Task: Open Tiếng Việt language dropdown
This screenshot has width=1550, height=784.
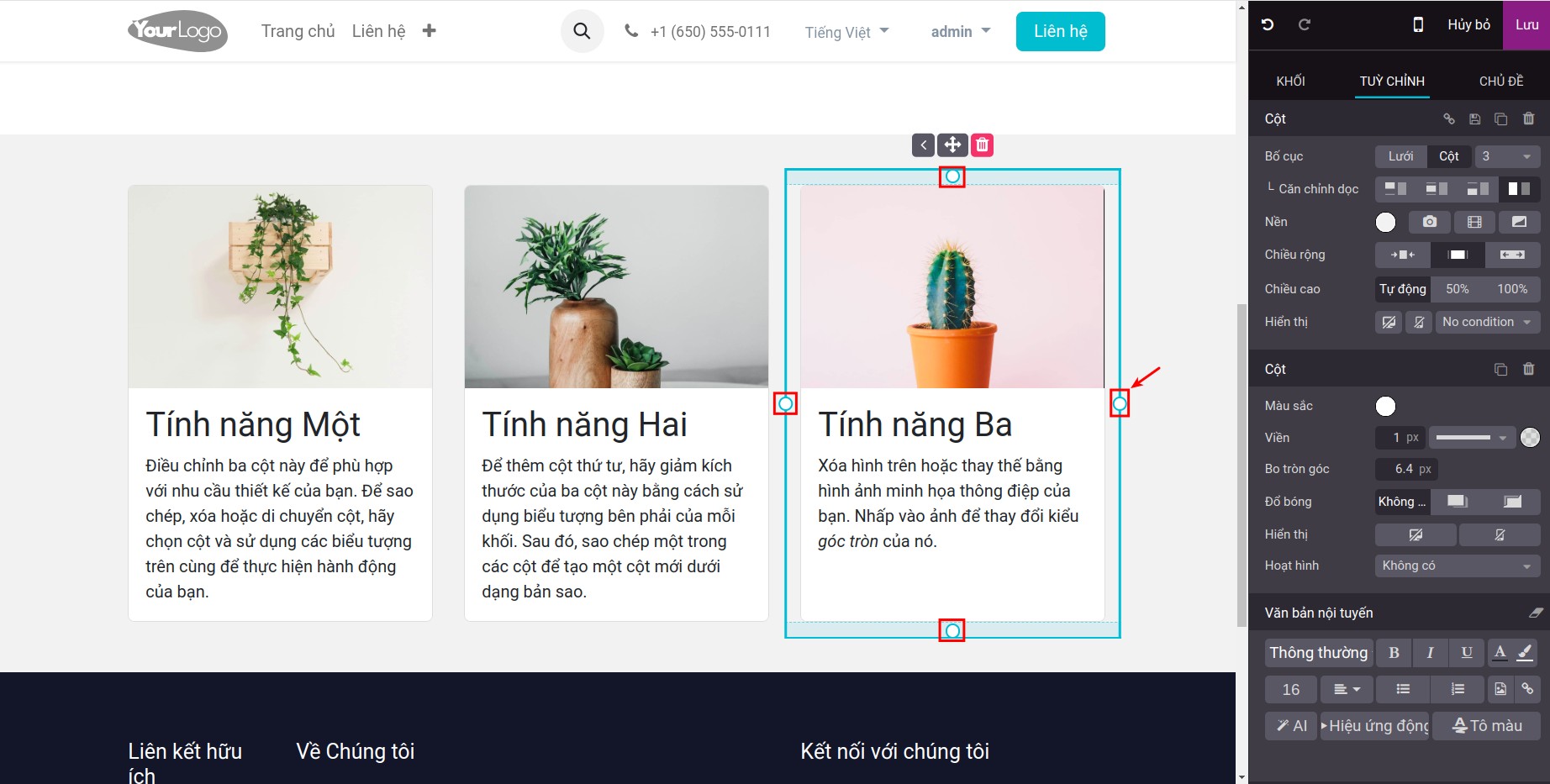Action: pos(846,32)
